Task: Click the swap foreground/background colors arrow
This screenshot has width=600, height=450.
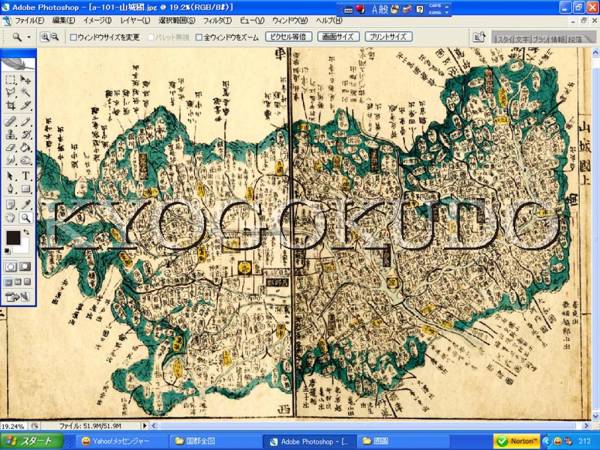Action: [26, 232]
